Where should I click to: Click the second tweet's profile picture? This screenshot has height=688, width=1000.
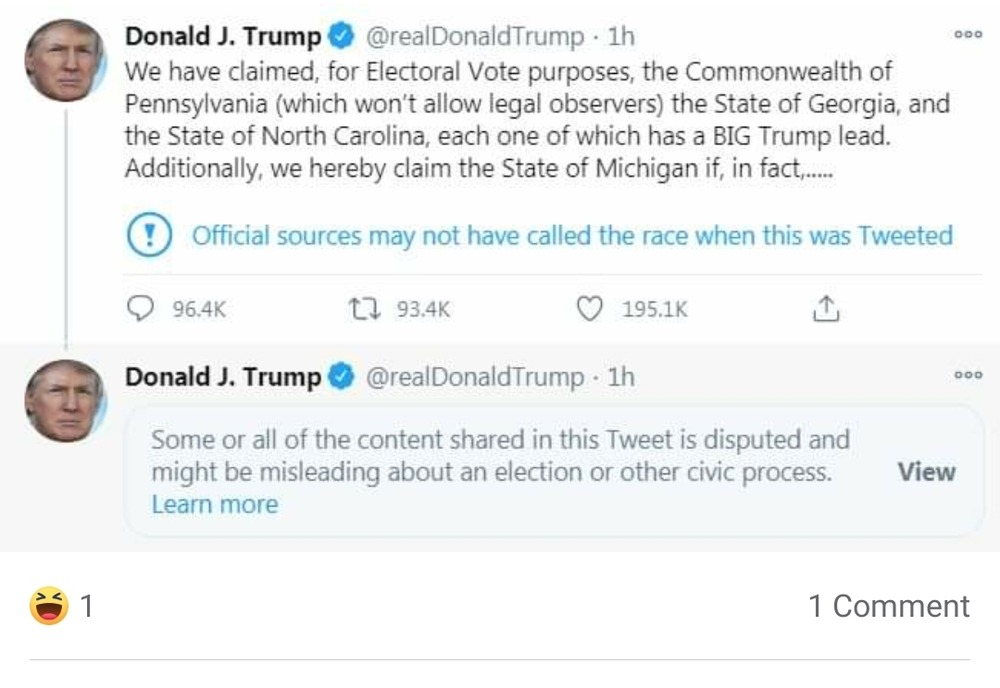click(65, 400)
